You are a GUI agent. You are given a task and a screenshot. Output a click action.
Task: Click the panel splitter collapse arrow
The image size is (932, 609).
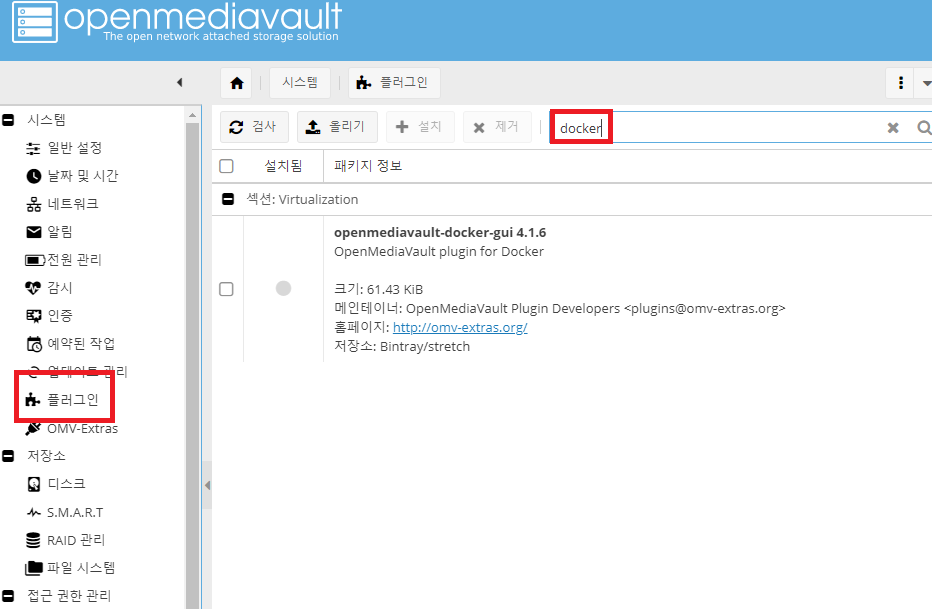point(207,485)
